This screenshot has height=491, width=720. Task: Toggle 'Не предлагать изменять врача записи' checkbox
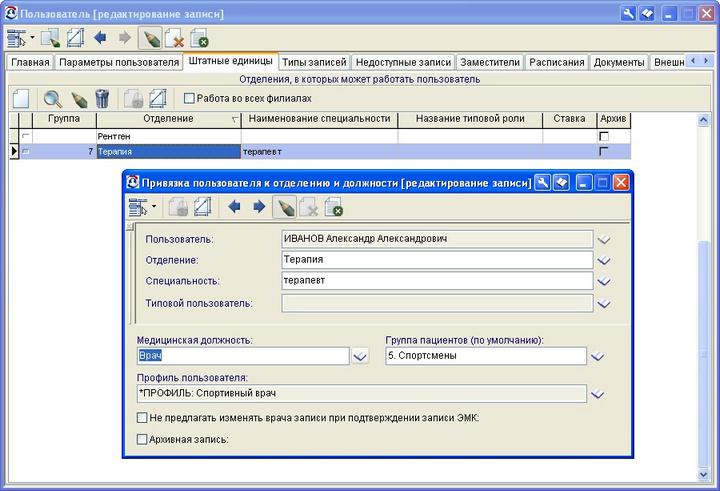pyautogui.click(x=142, y=418)
